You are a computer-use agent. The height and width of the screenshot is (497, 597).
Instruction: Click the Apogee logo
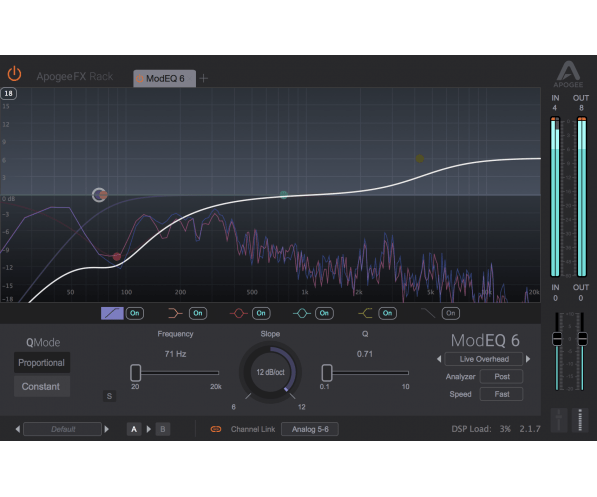click(x=568, y=74)
